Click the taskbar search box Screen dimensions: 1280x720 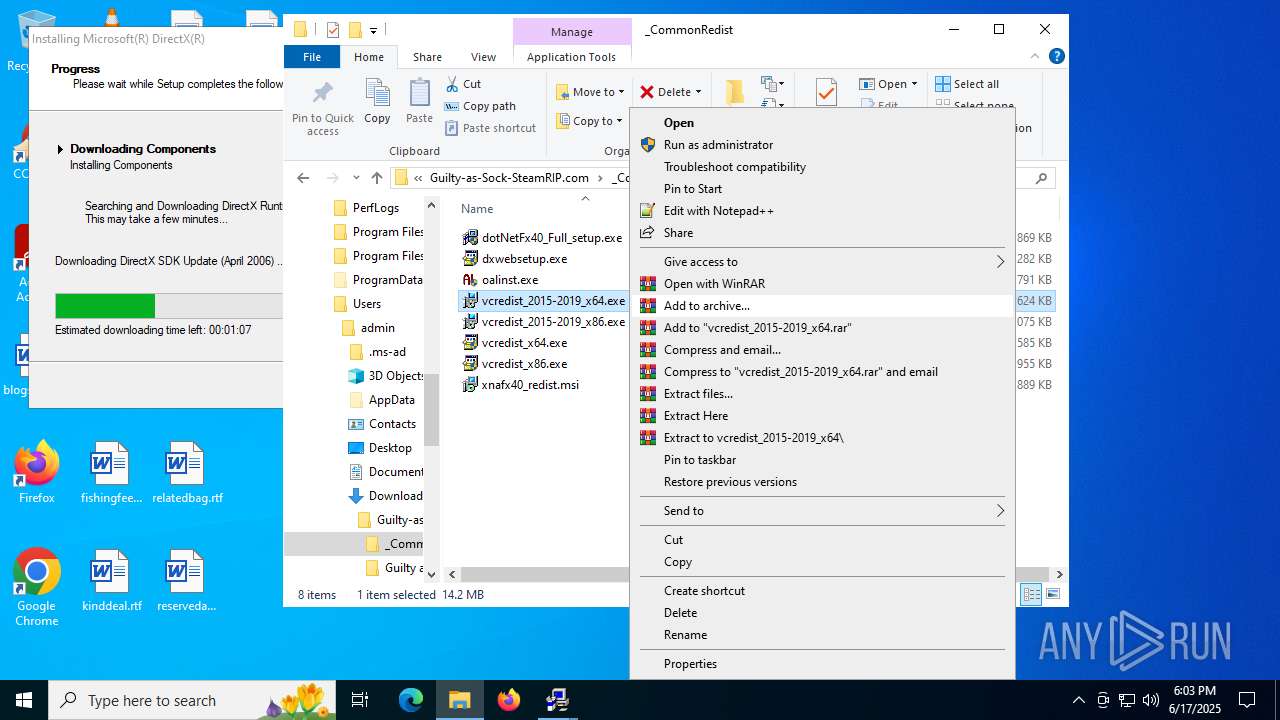coord(192,700)
